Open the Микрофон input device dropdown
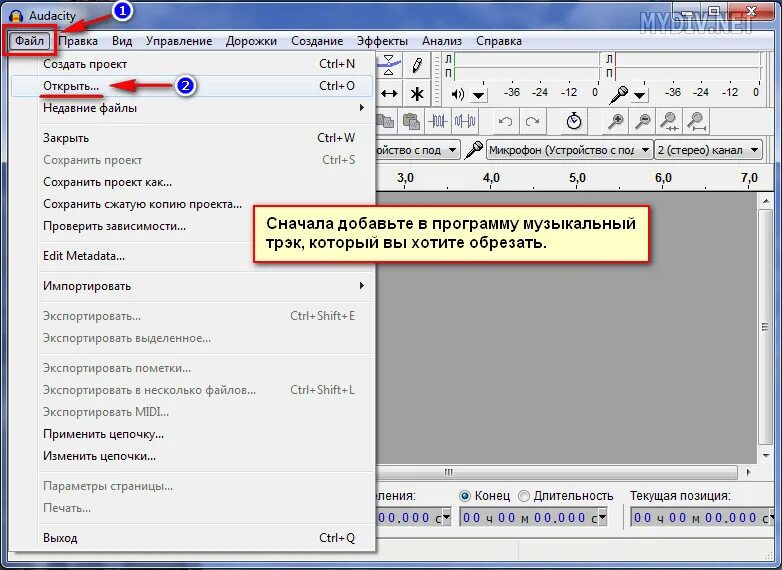 pyautogui.click(x=570, y=150)
